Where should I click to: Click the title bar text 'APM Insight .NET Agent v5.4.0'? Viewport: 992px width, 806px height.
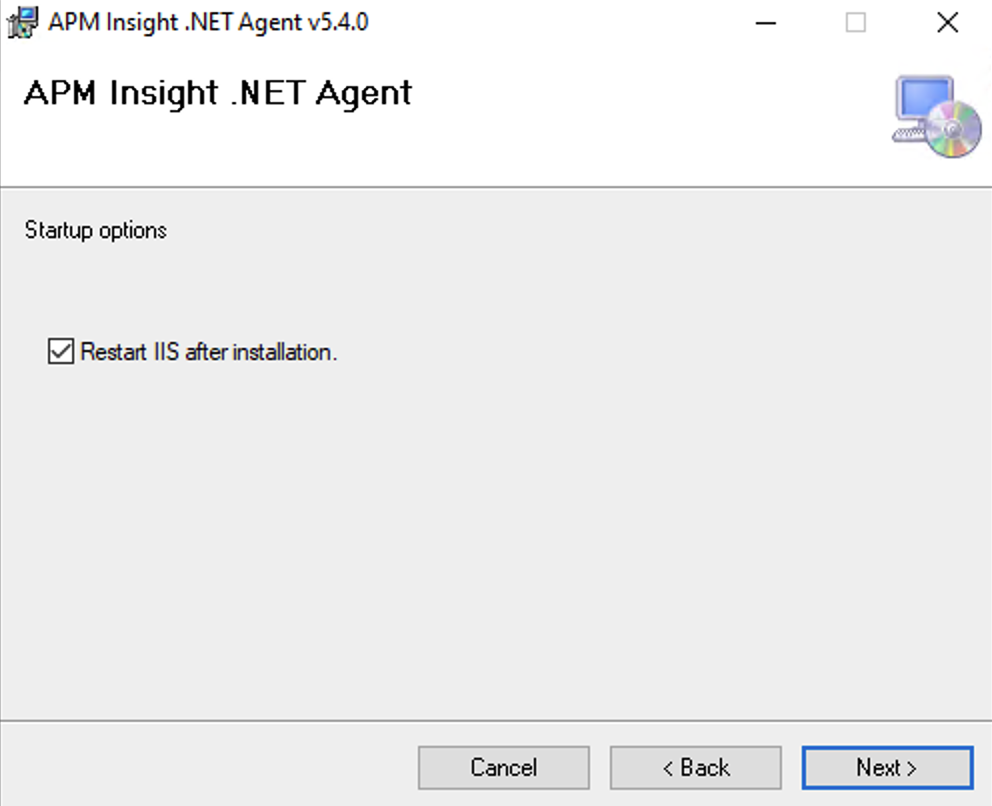pos(208,22)
